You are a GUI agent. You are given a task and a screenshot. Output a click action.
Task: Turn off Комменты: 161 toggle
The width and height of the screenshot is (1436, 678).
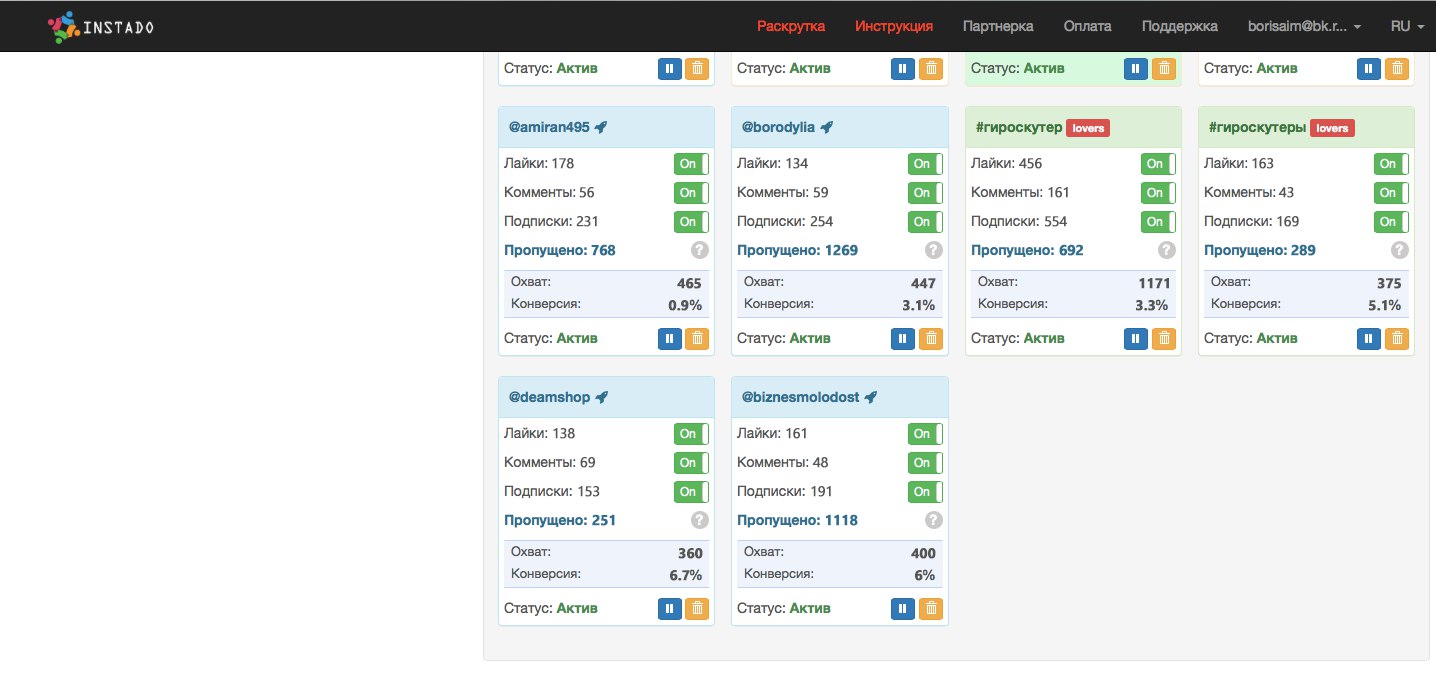[1158, 193]
